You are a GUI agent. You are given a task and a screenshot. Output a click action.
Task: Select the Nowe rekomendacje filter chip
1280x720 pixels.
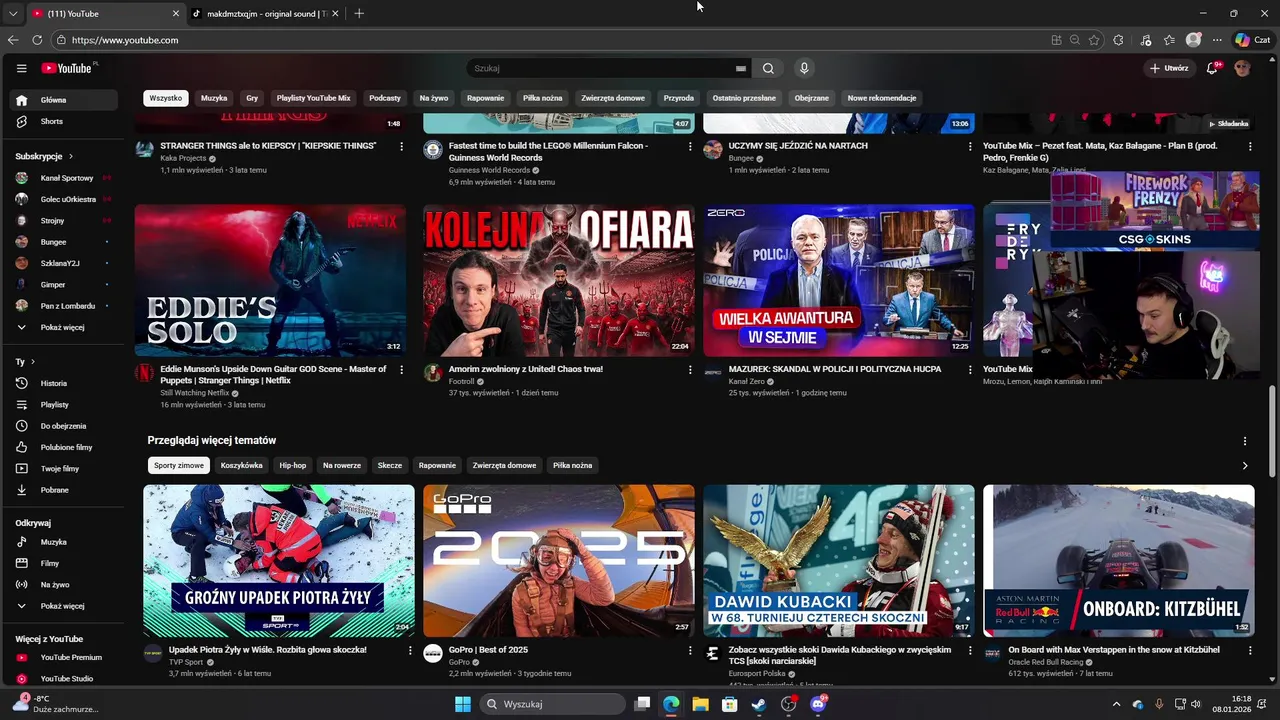pos(882,98)
